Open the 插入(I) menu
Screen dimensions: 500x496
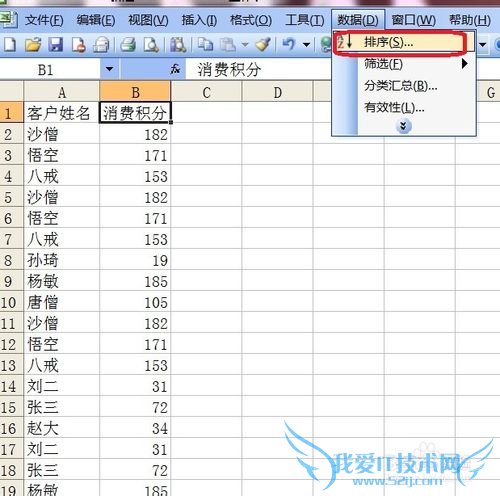point(199,21)
